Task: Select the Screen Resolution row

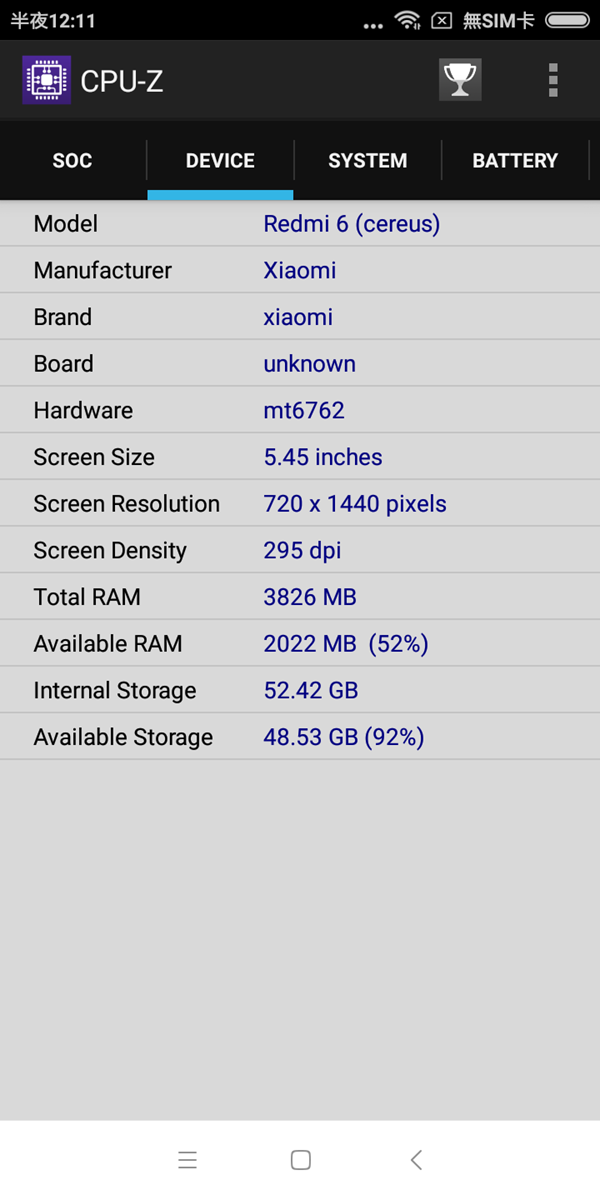Action: click(x=300, y=504)
